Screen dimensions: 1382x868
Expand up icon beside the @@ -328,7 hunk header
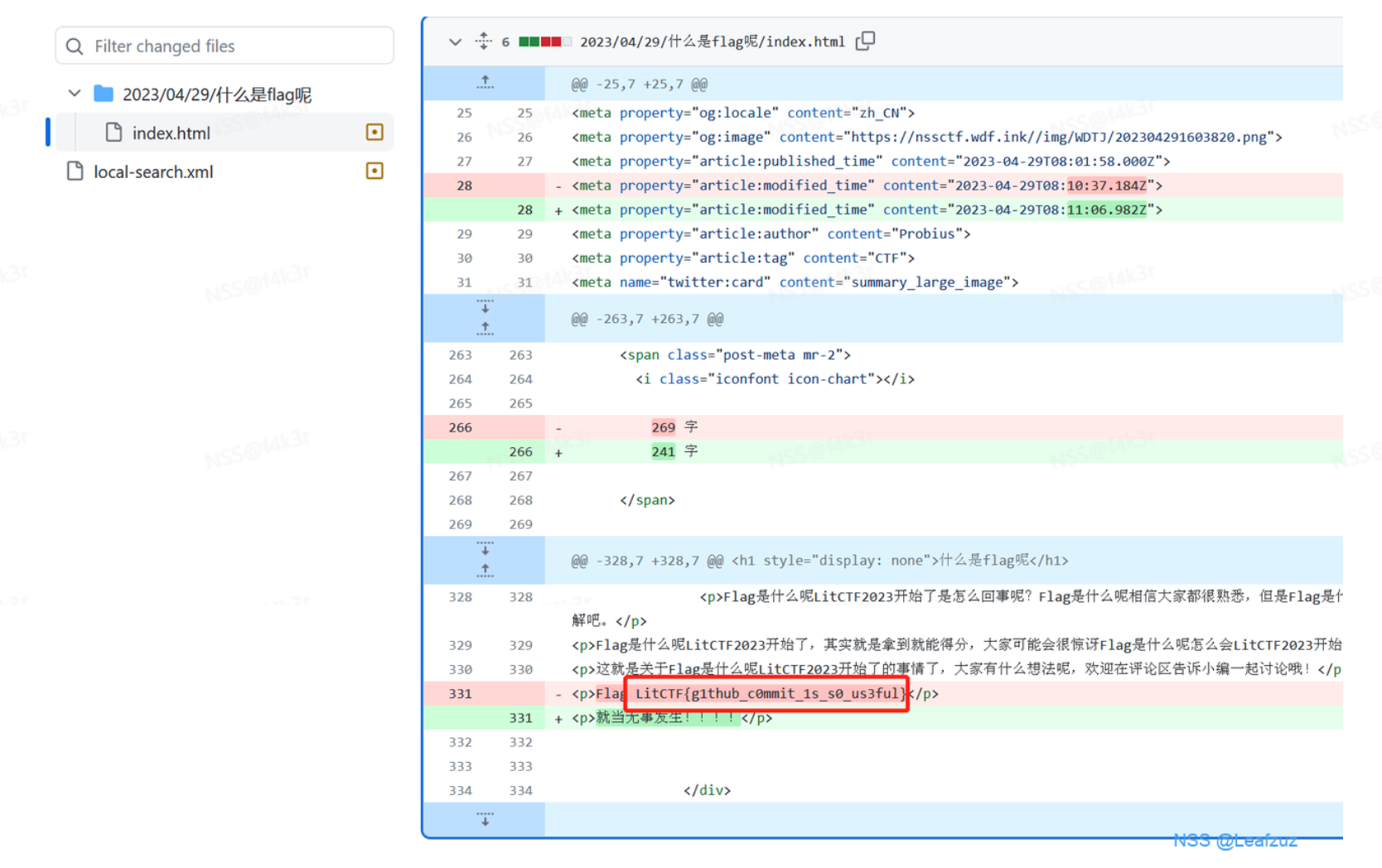486,571
